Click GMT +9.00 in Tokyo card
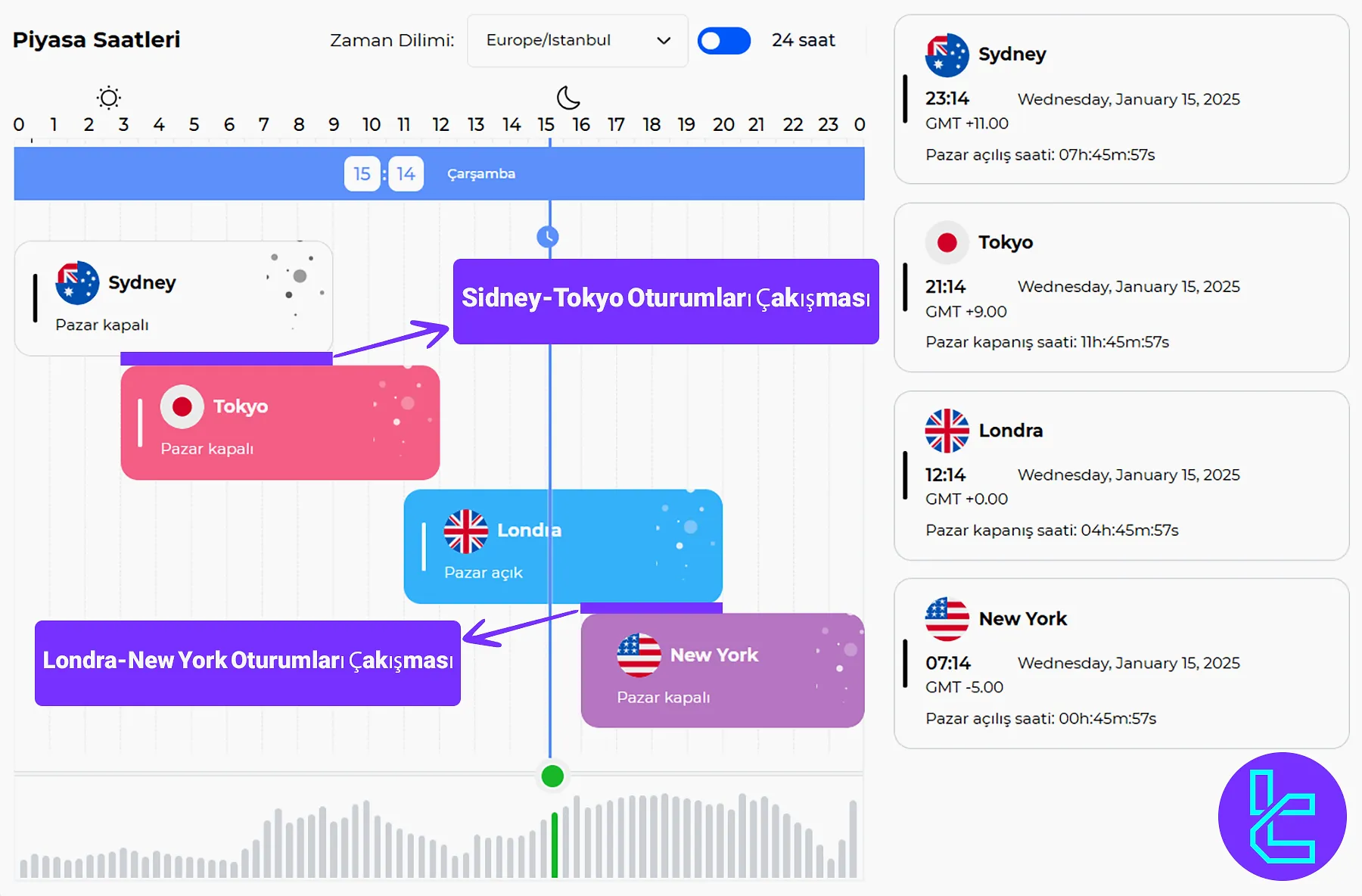Viewport: 1362px width, 896px height. (966, 312)
